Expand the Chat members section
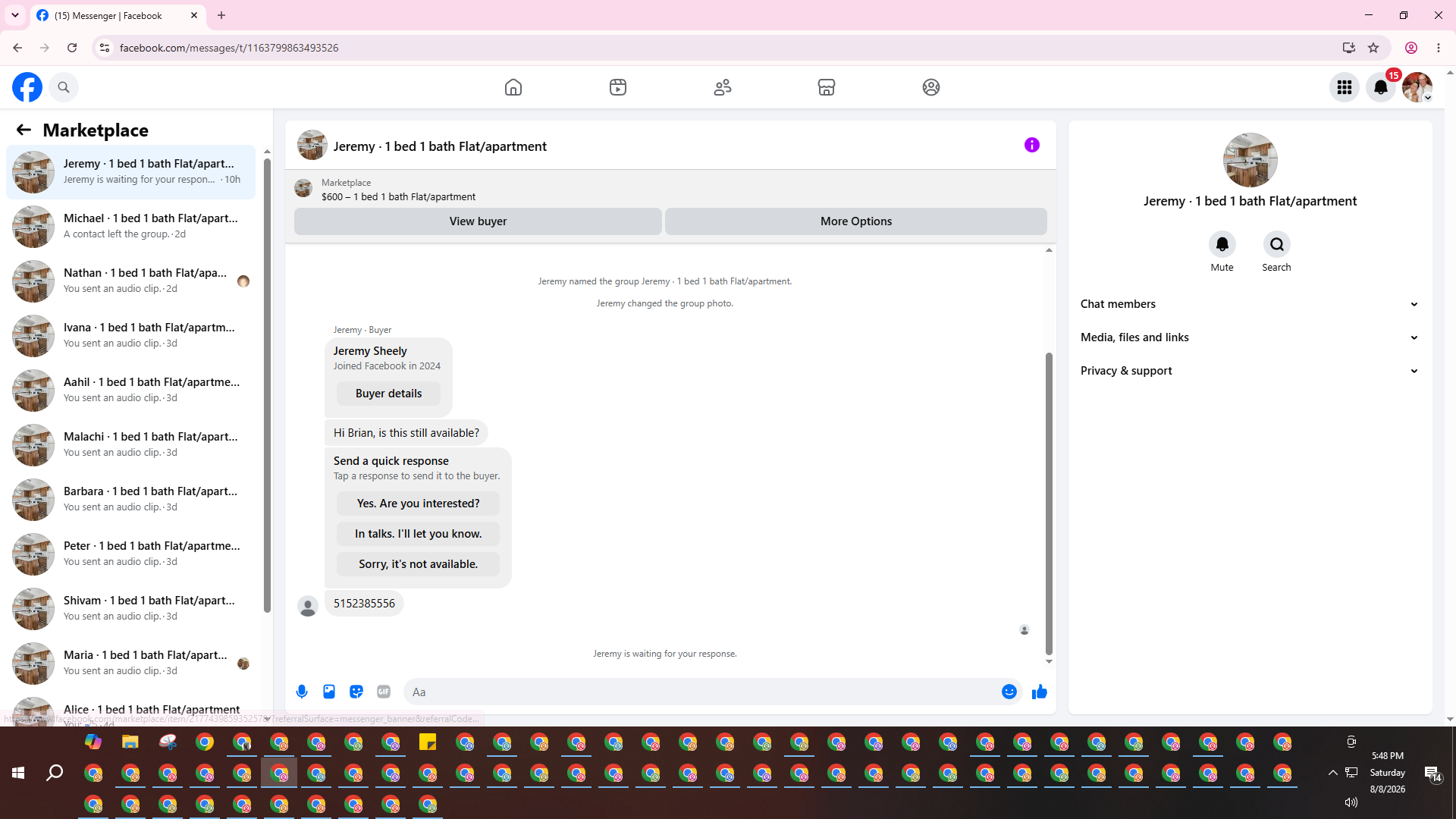 point(1250,304)
